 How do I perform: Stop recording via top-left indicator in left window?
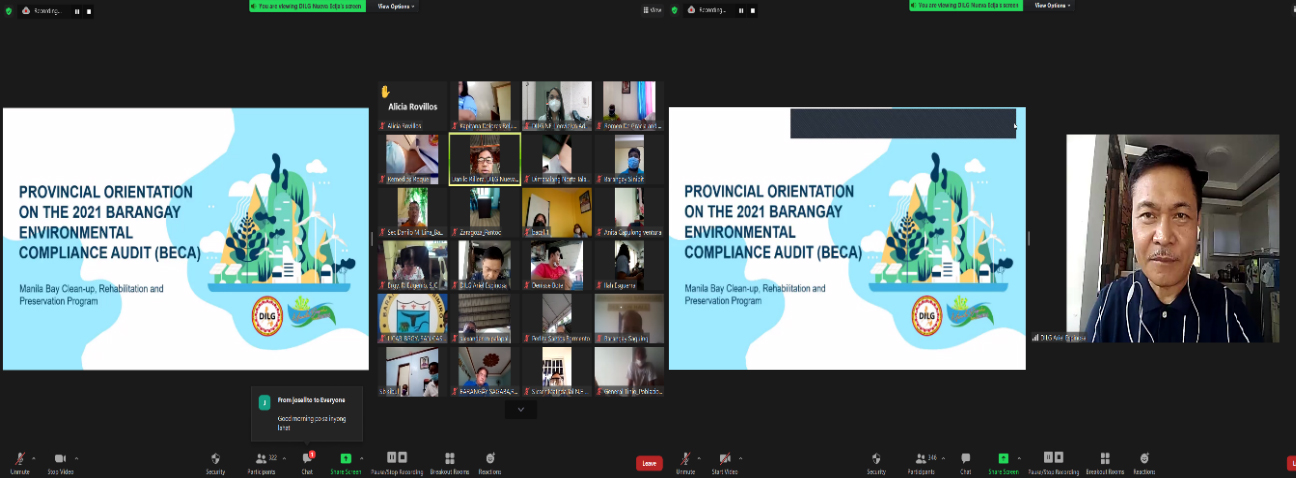click(88, 11)
